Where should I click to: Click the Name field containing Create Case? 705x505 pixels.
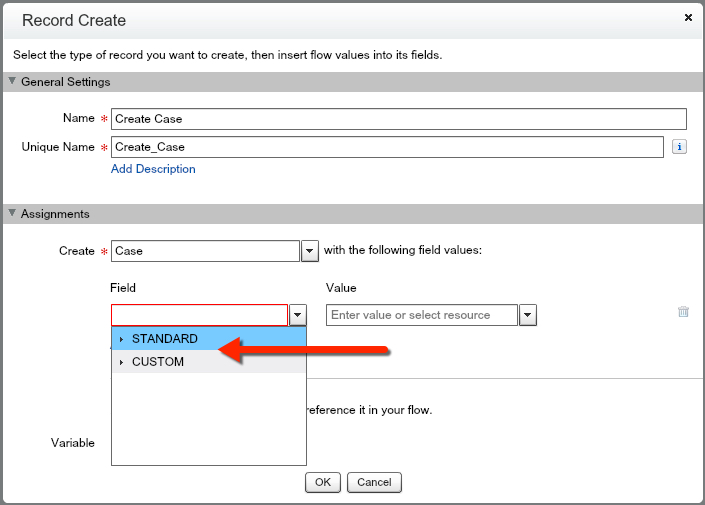coord(398,119)
